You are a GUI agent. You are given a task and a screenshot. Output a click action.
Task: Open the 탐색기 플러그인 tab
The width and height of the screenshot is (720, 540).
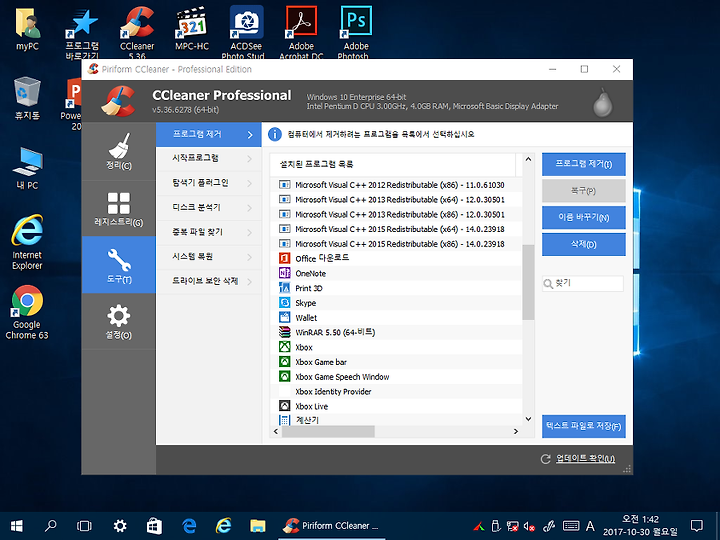pyautogui.click(x=209, y=183)
